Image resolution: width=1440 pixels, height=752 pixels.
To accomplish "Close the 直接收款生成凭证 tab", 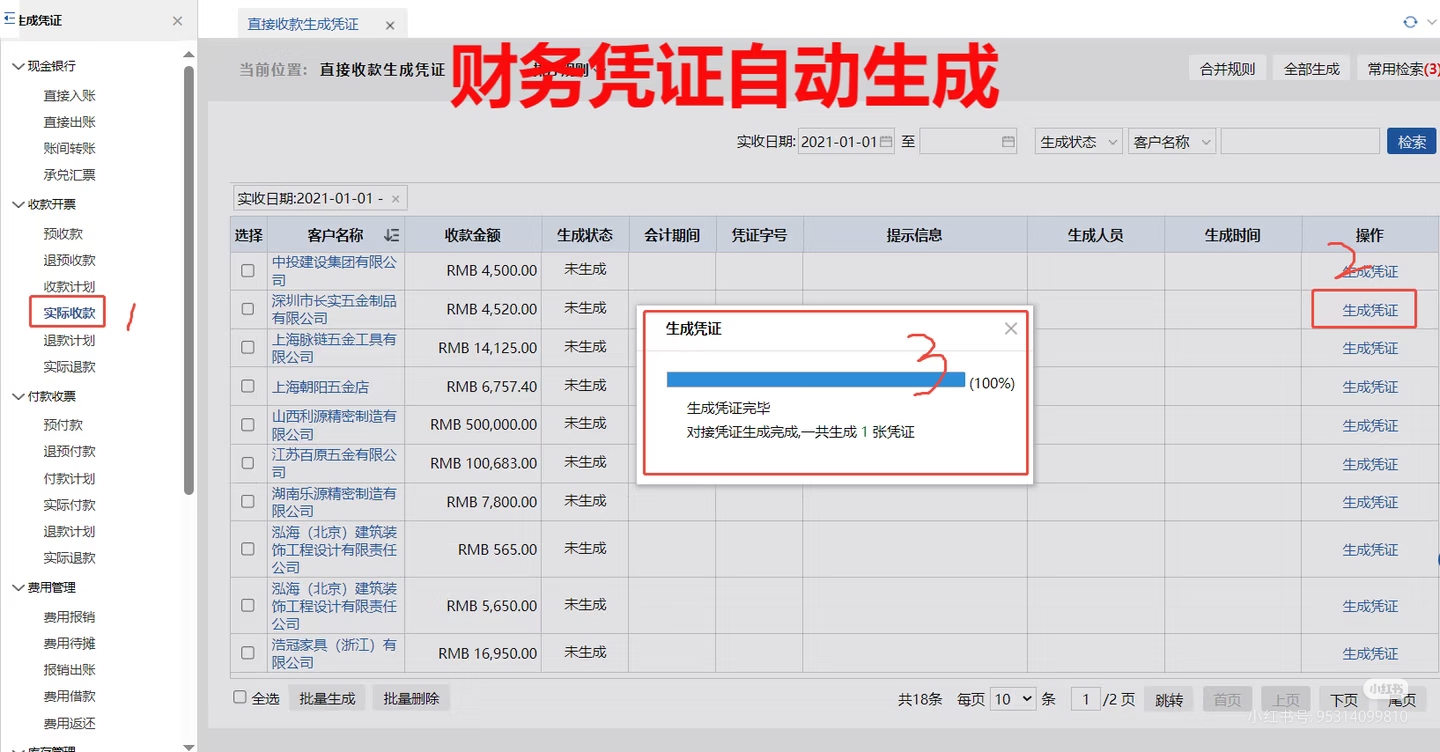I will coord(390,25).
